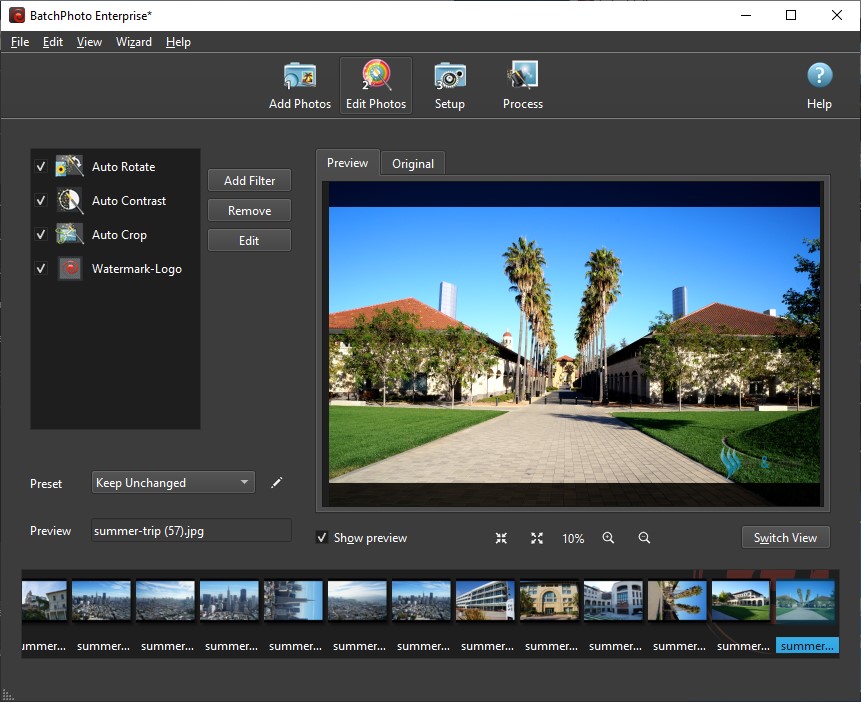Switch to the Original tab
The width and height of the screenshot is (861, 702).
click(x=412, y=164)
